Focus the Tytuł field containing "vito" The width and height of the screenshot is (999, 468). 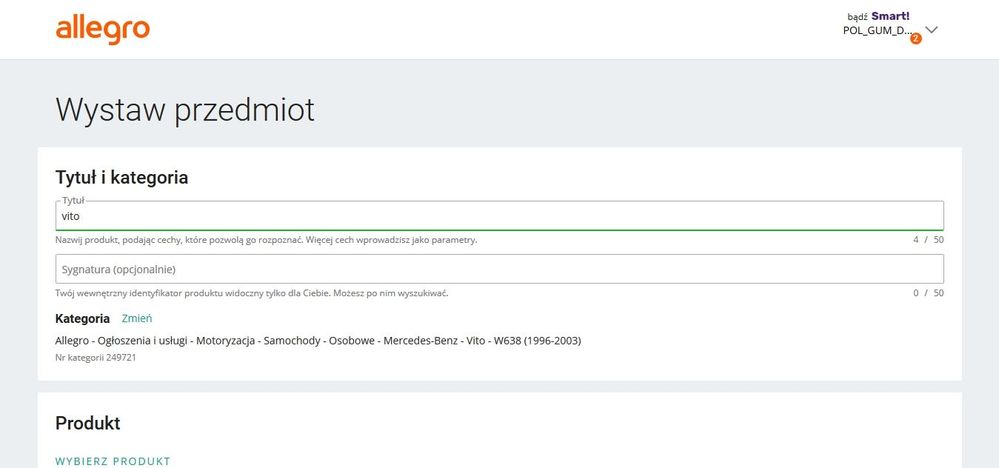tap(499, 216)
